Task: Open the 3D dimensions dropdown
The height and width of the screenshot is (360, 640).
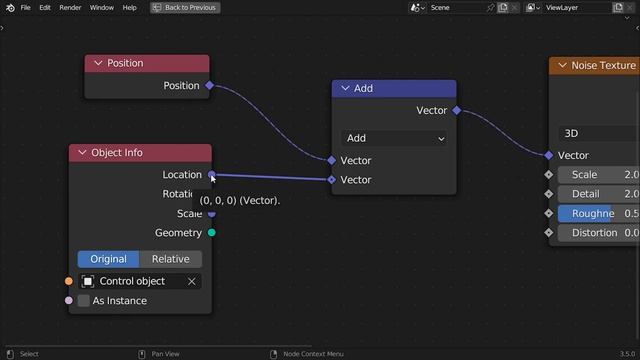Action: (599, 133)
